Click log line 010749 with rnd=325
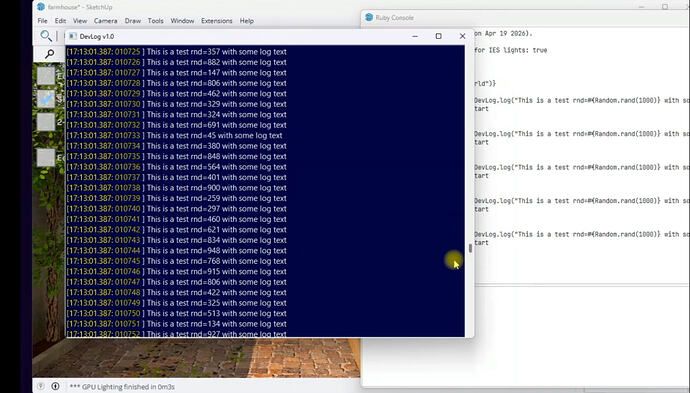690x393 pixels. (176, 303)
